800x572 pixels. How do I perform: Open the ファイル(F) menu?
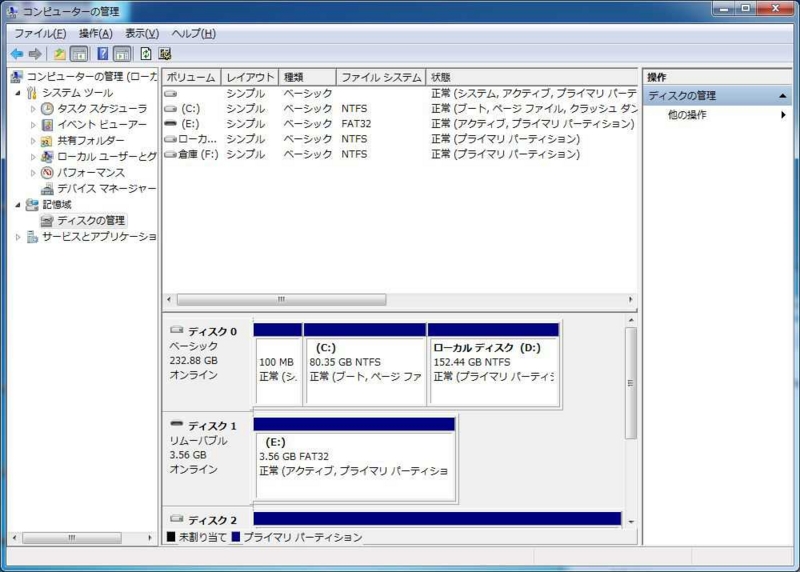pyautogui.click(x=40, y=34)
